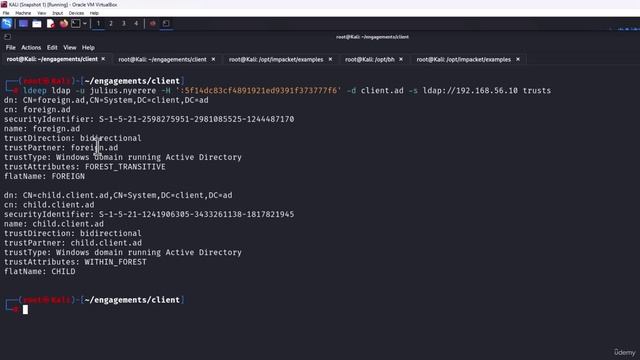Click 'trustAttributes: FOREST_TRANSITIVE'
Viewport: 640px width, 360px height.
tap(84, 167)
